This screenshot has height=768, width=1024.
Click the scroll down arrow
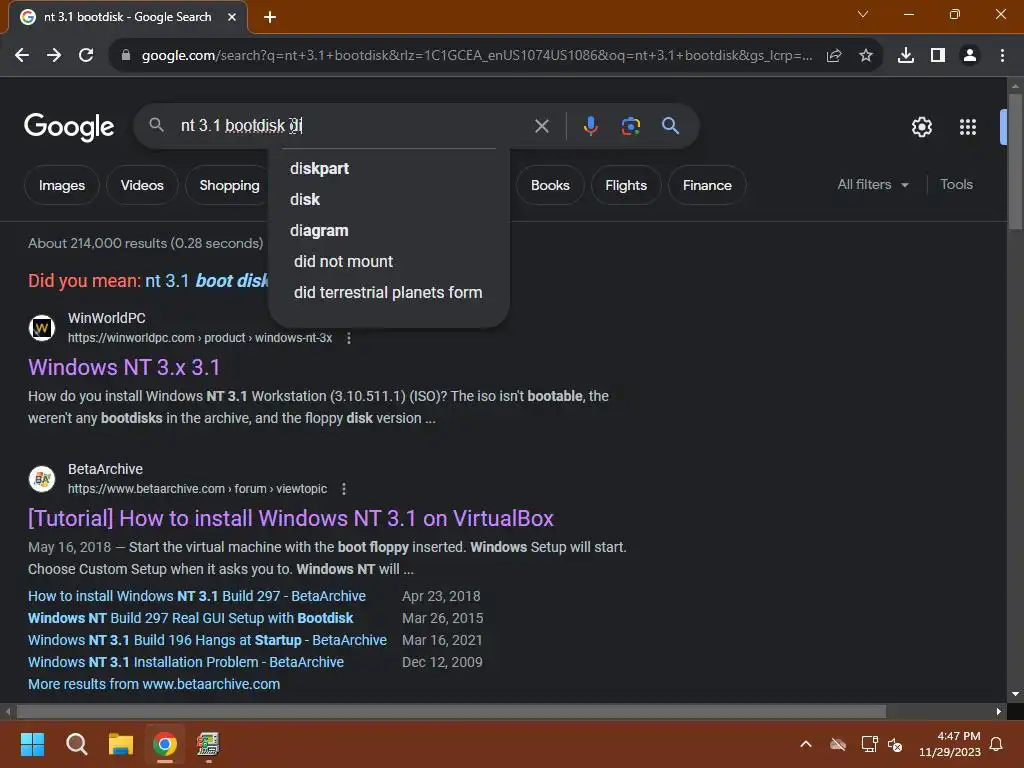pyautogui.click(x=1015, y=694)
